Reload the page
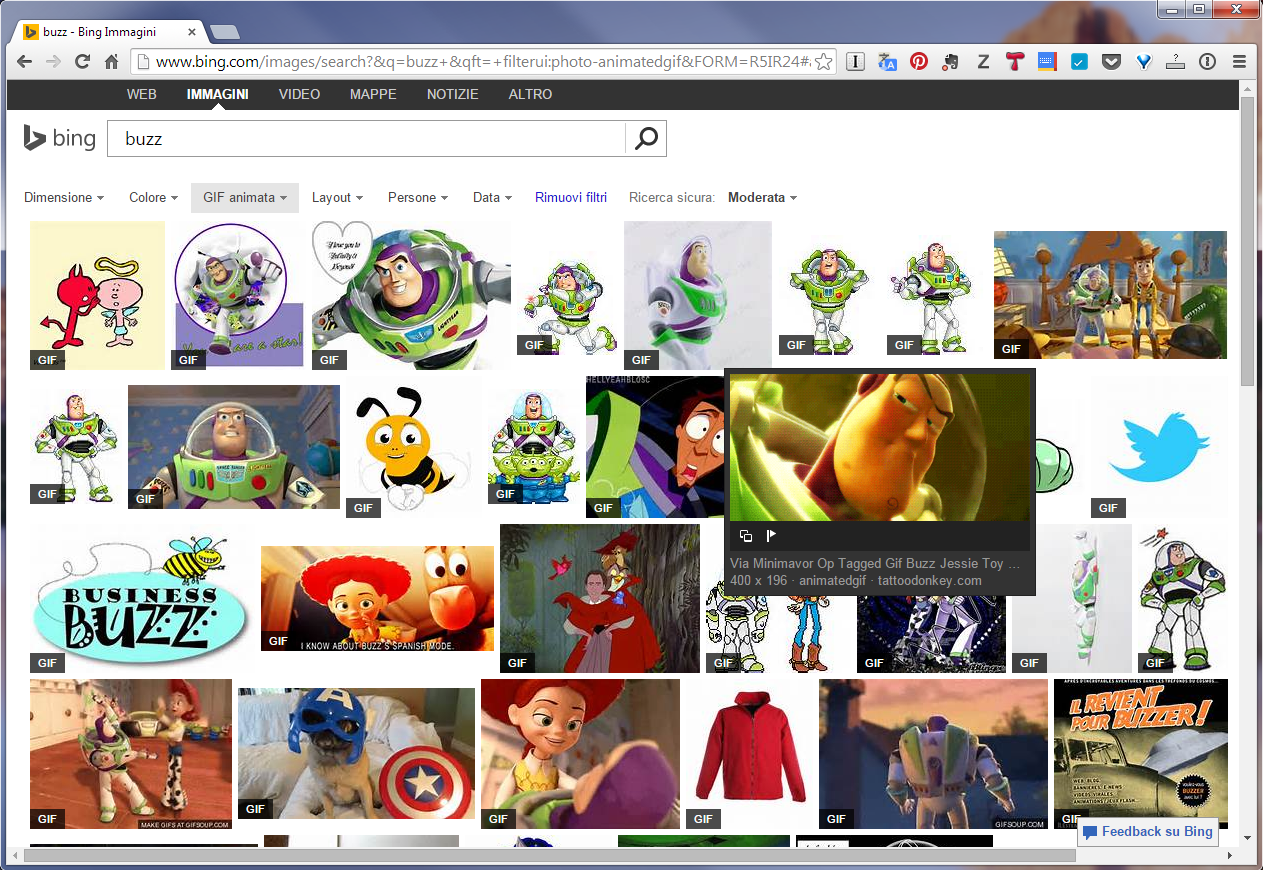Image resolution: width=1263 pixels, height=870 pixels. (83, 62)
